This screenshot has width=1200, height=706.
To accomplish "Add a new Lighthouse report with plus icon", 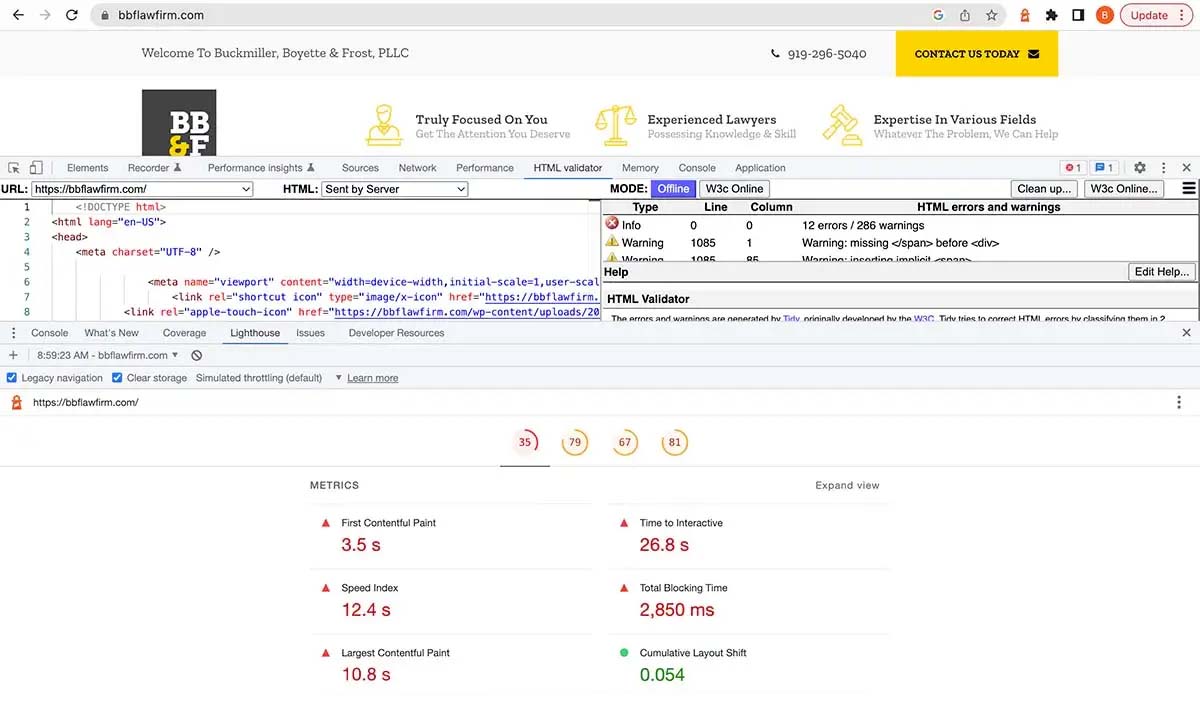I will pyautogui.click(x=13, y=355).
